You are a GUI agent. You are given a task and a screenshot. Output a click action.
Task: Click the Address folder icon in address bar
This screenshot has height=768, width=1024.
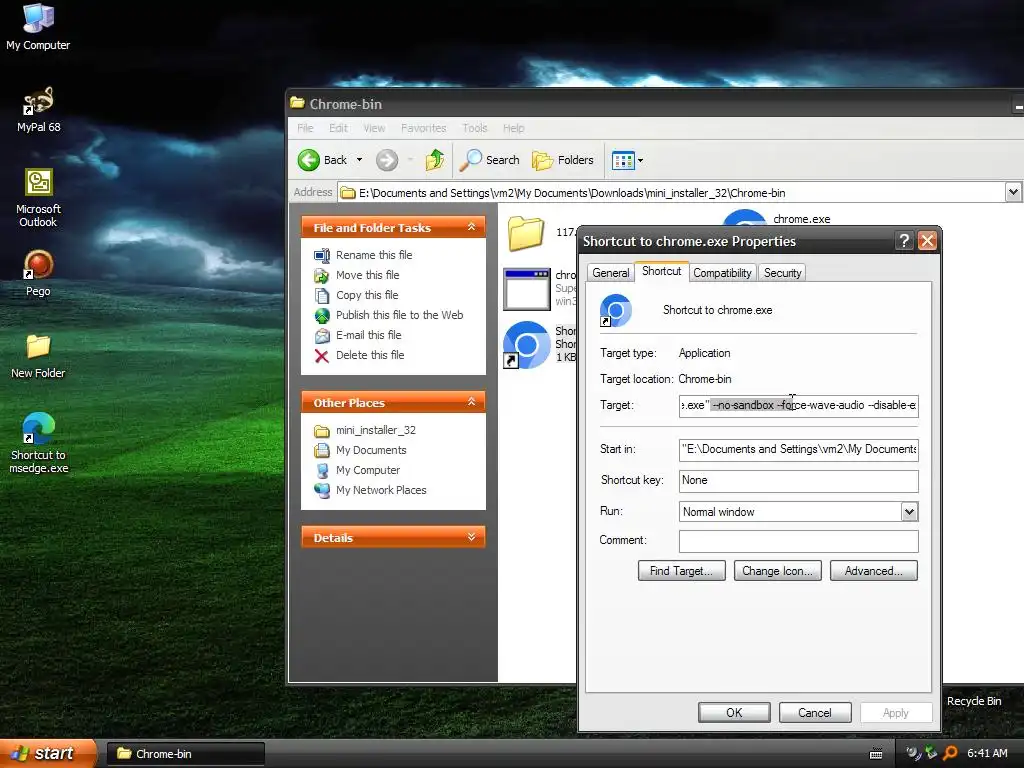point(348,193)
